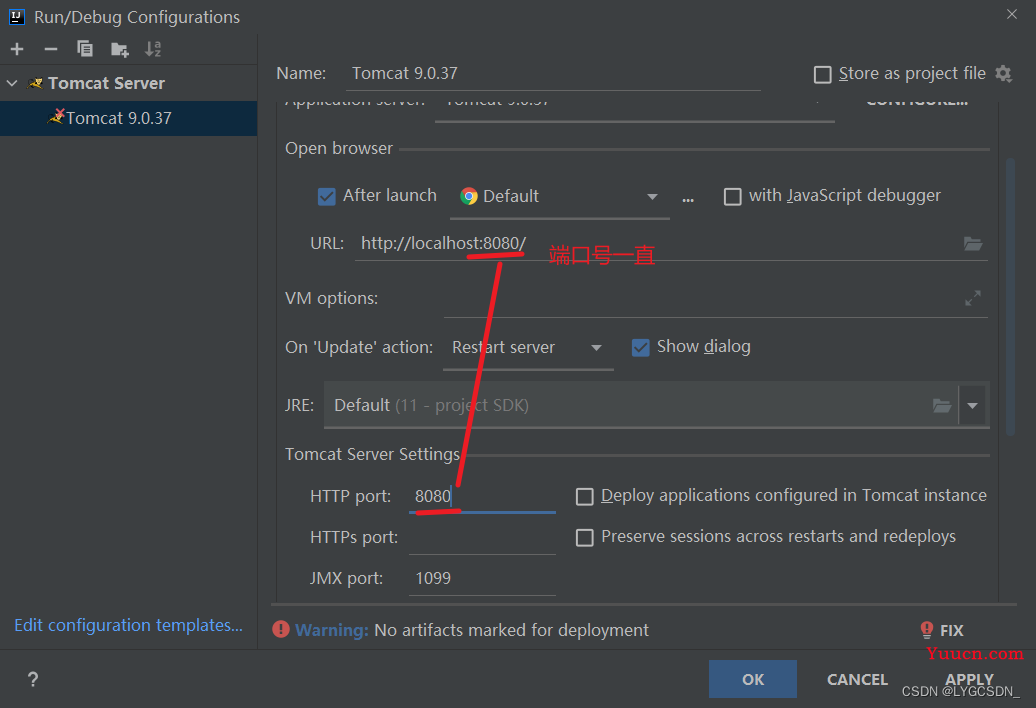1036x708 pixels.
Task: Select Tomcat 9.0.37 configuration in tree
Action: (129, 118)
